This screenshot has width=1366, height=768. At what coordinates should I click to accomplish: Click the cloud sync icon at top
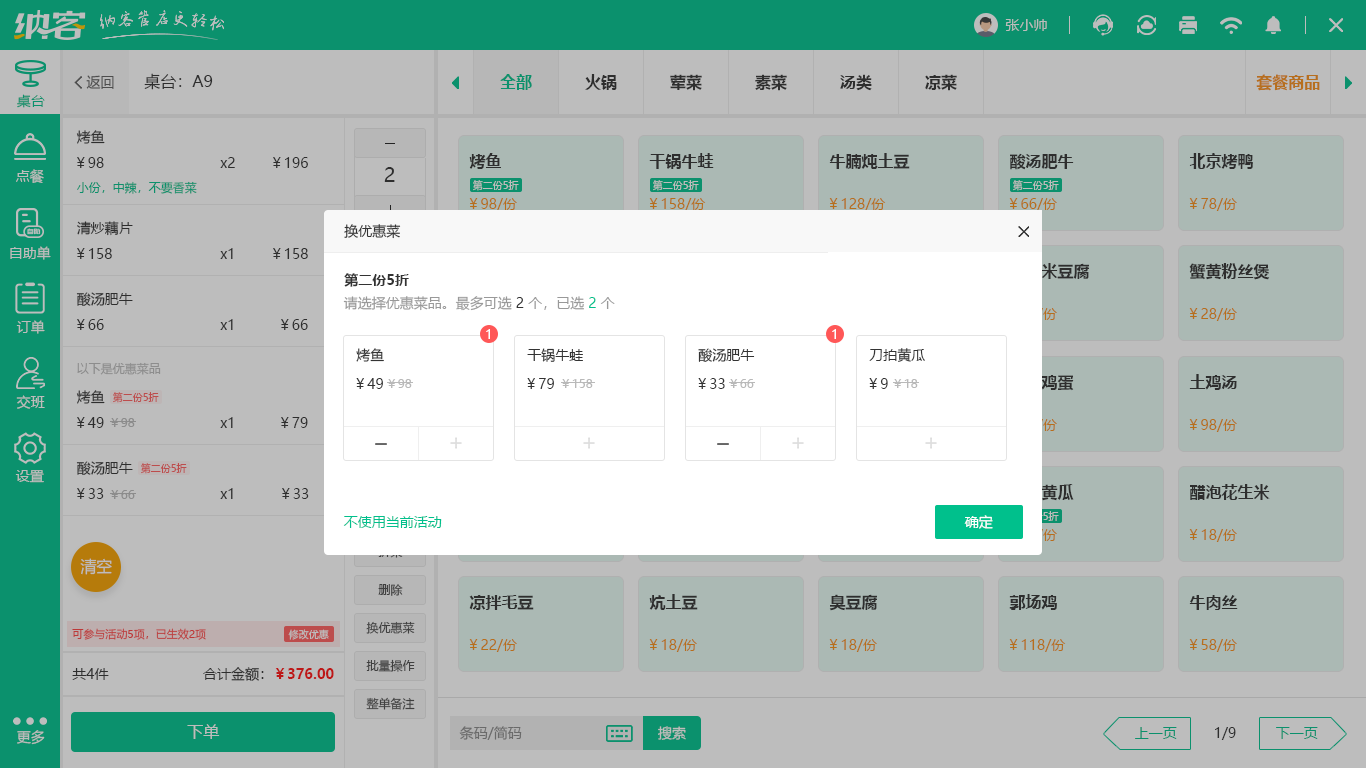[x=1145, y=25]
